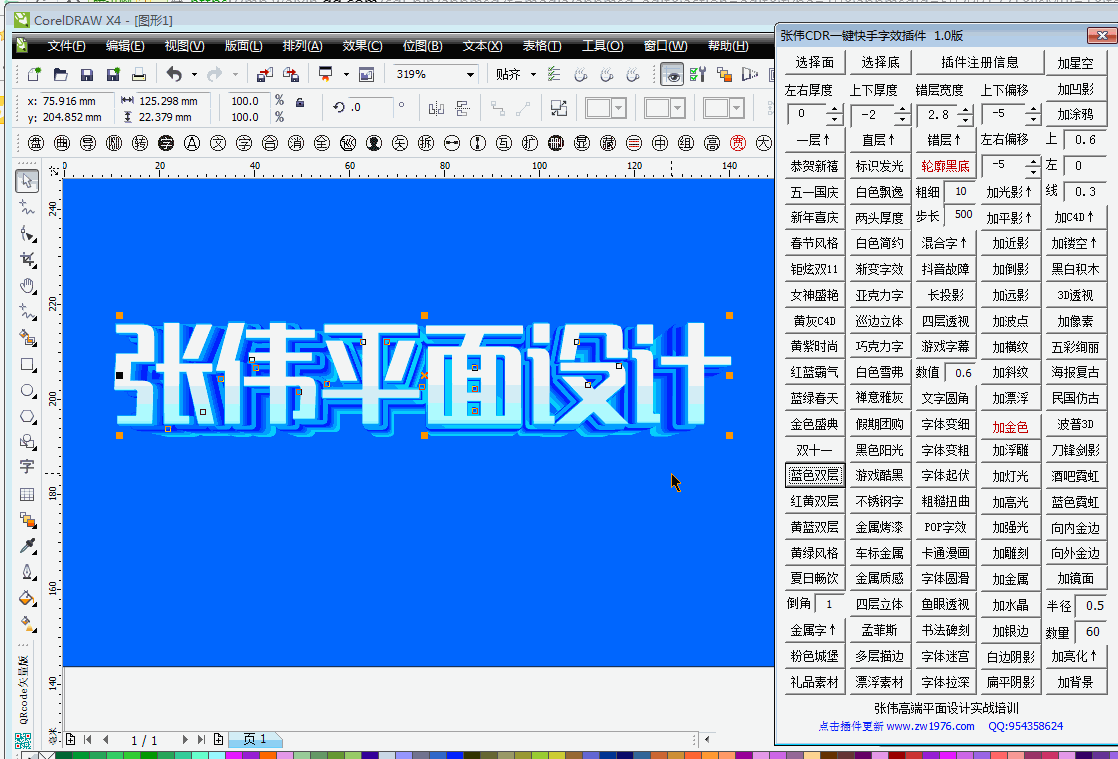Click the 蓝色双层 effect button
Viewport: 1118px width, 759px height.
click(814, 475)
